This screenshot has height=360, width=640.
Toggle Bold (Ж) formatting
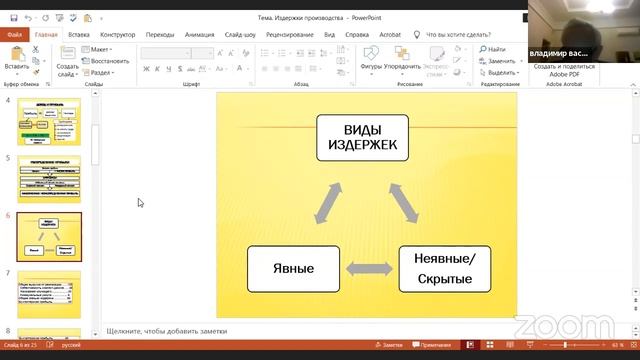pyautogui.click(x=146, y=69)
